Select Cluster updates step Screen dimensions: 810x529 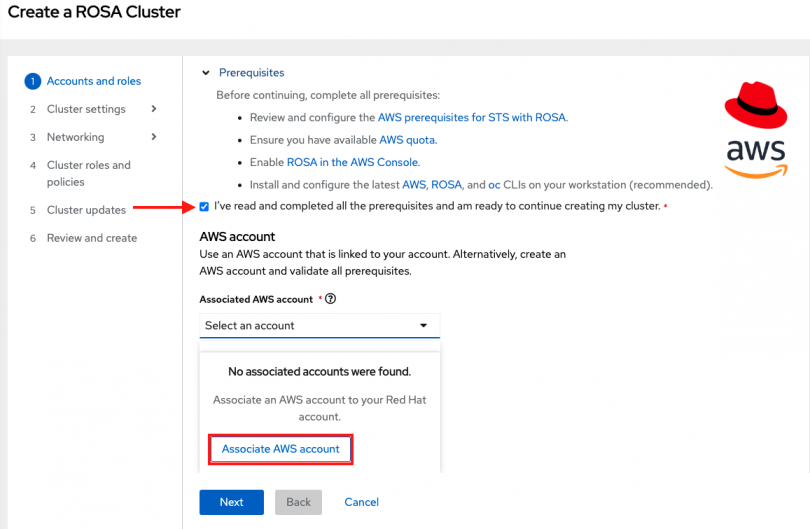click(86, 210)
